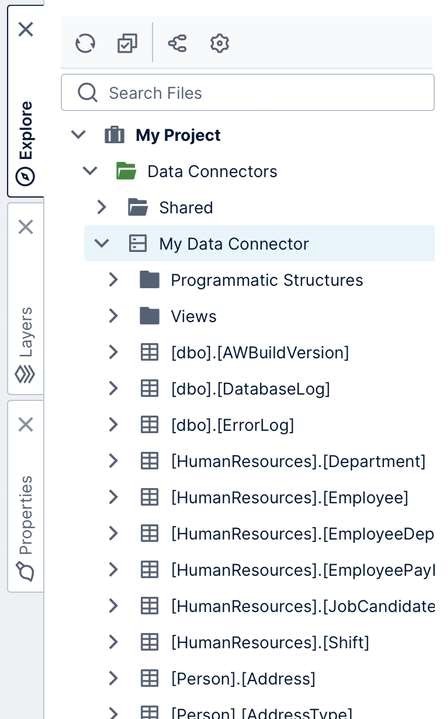The image size is (448, 719).
Task: Click the table icon for [dbo].[DatabaseLog]
Action: point(149,388)
